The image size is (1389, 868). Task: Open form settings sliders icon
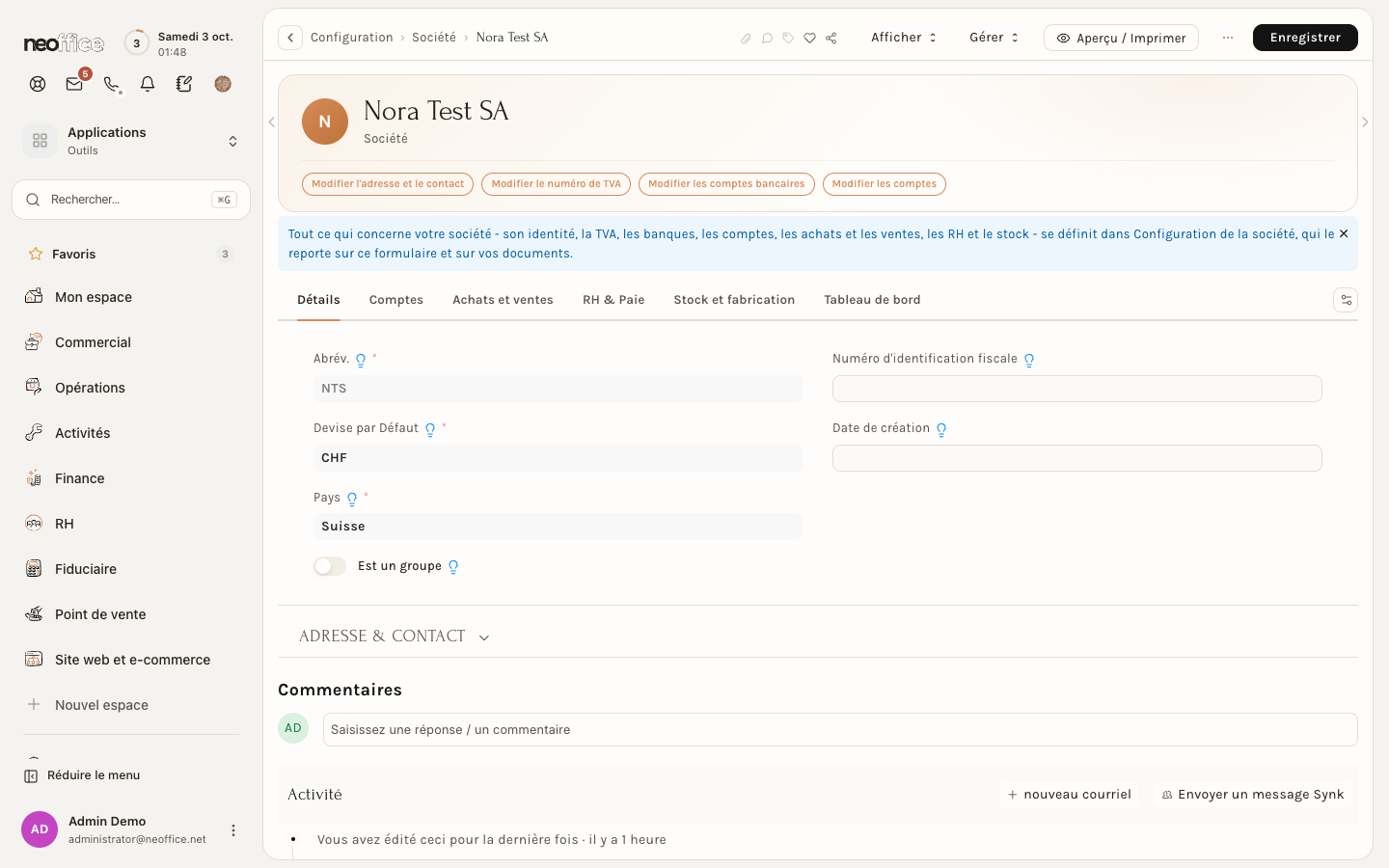(1346, 300)
